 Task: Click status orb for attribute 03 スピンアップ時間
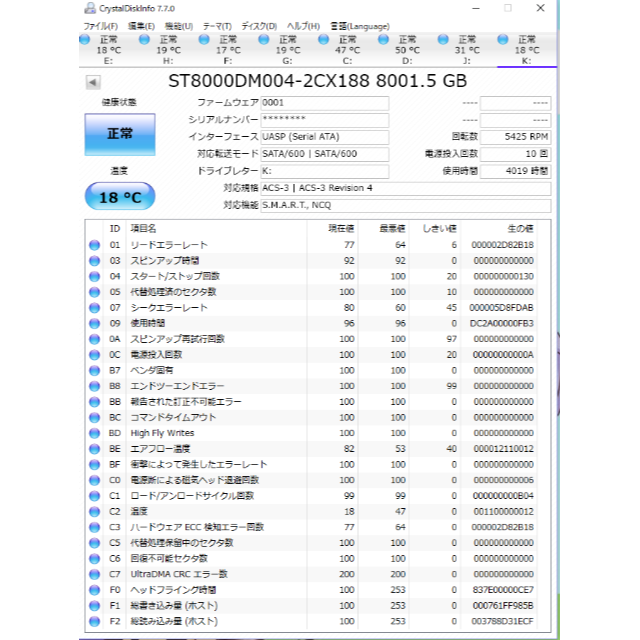94,261
